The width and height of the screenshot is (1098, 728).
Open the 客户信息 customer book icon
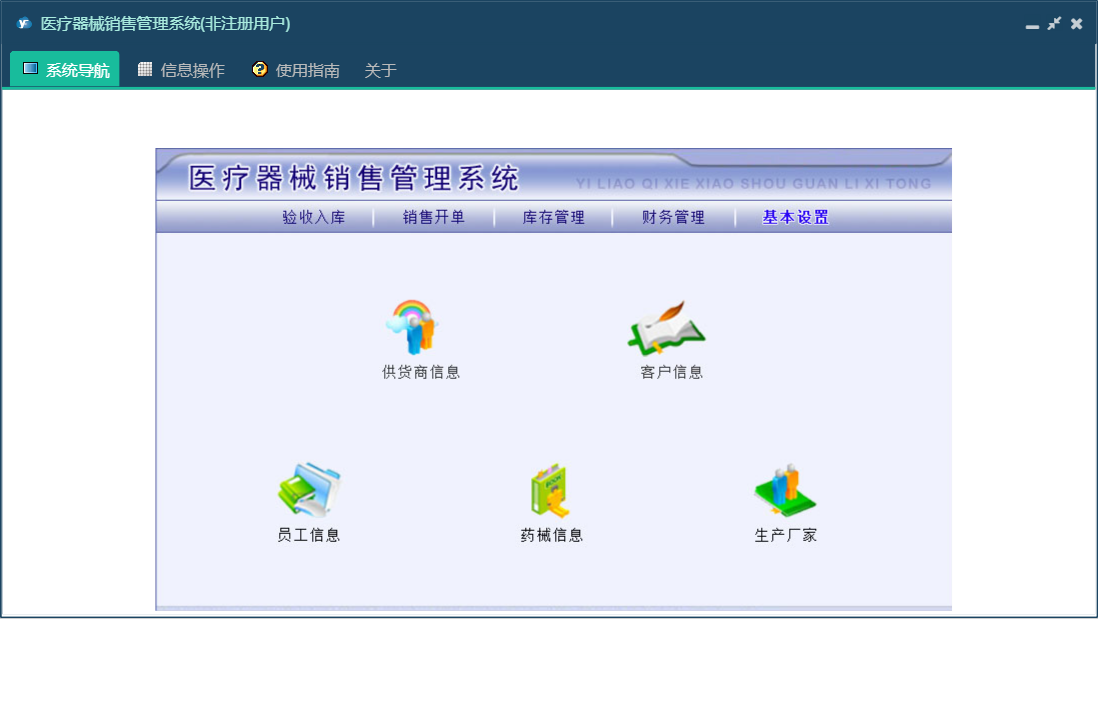[667, 328]
